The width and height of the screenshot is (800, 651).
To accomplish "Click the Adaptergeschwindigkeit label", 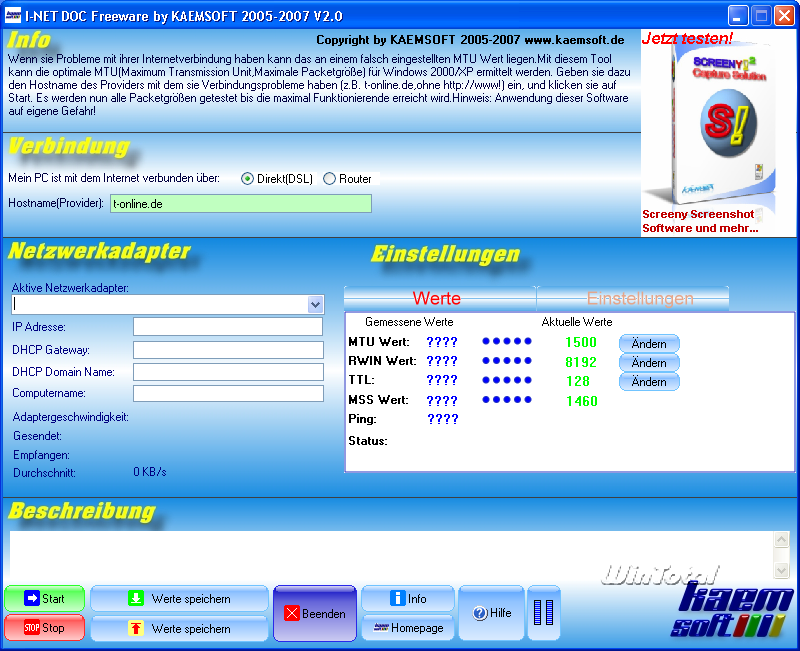I will point(70,417).
